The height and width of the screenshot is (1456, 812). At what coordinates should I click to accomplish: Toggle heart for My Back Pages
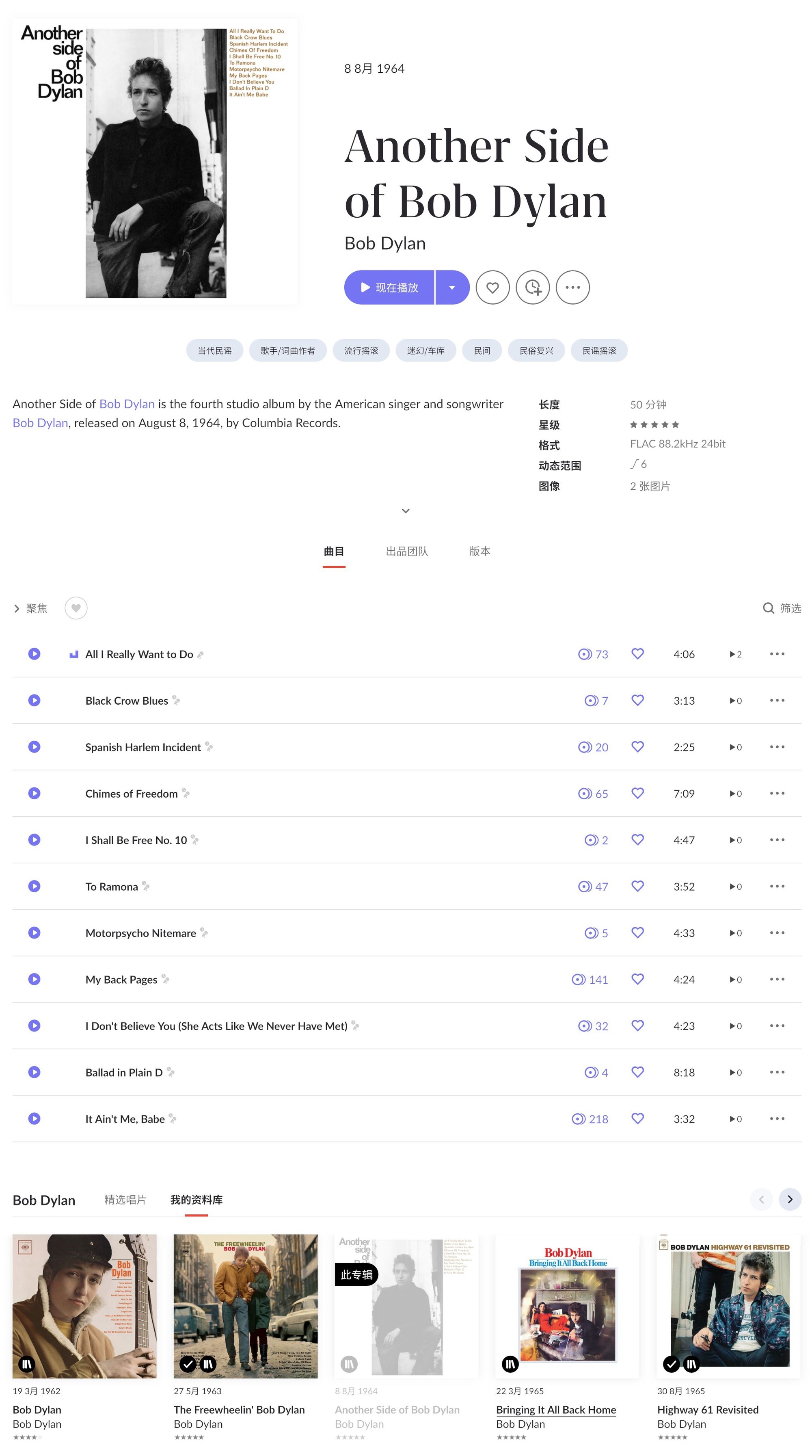coord(637,979)
